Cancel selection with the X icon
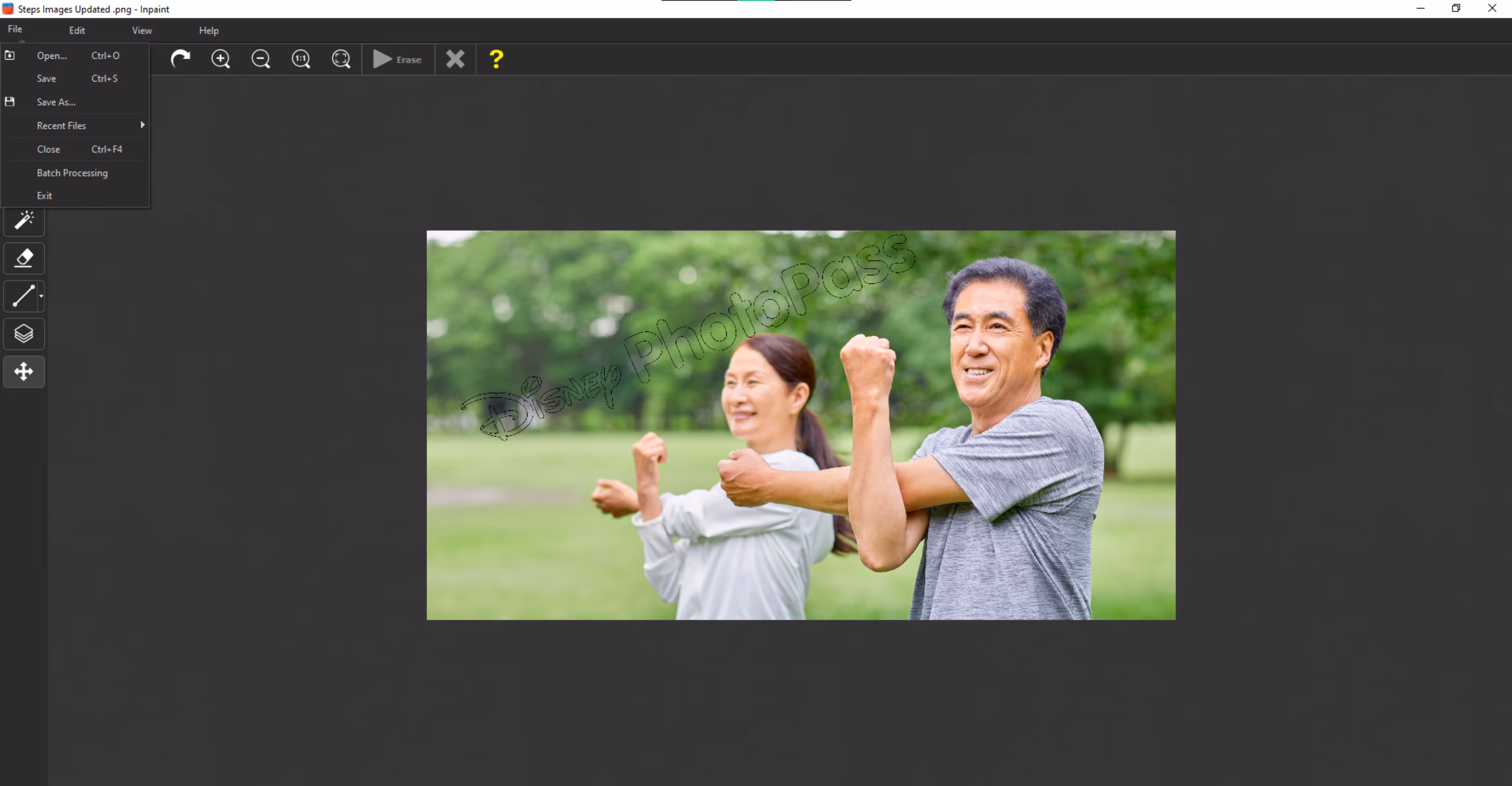 455,59
